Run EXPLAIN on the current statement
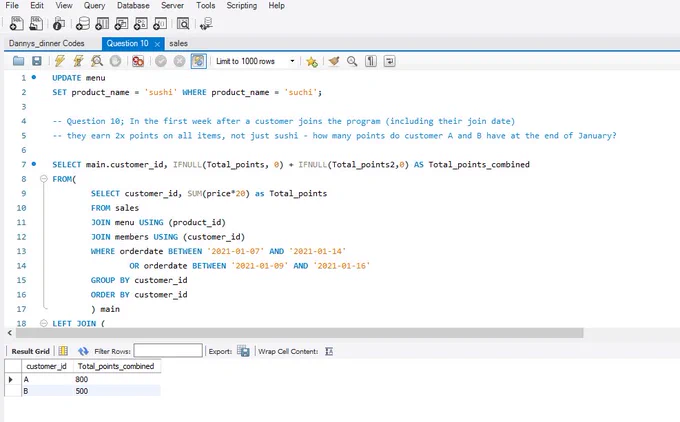The height and width of the screenshot is (422, 680). coord(97,61)
